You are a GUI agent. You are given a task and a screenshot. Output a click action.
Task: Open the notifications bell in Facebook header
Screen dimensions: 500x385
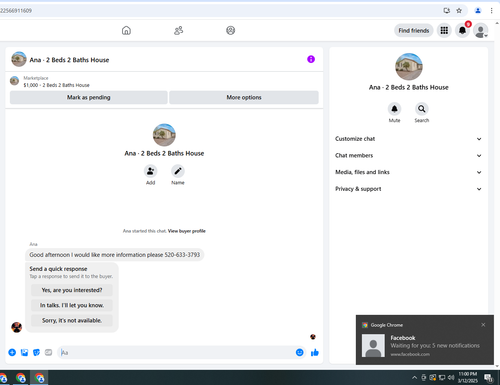pyautogui.click(x=462, y=31)
